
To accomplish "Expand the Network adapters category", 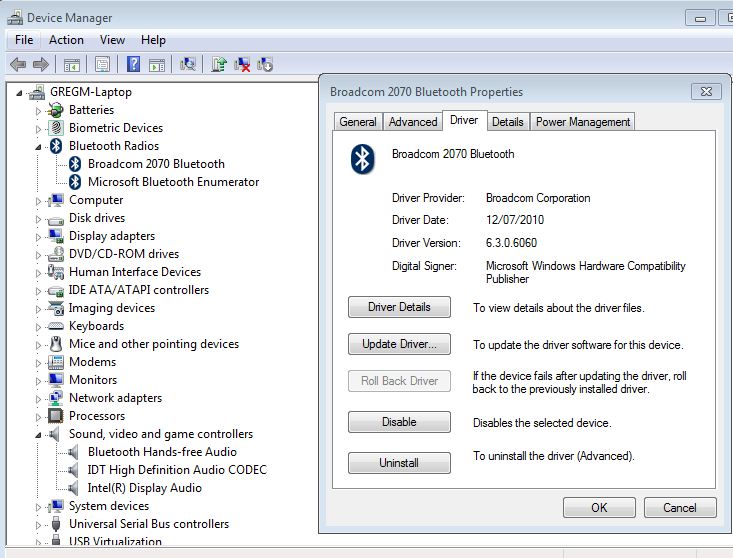I will [39, 398].
